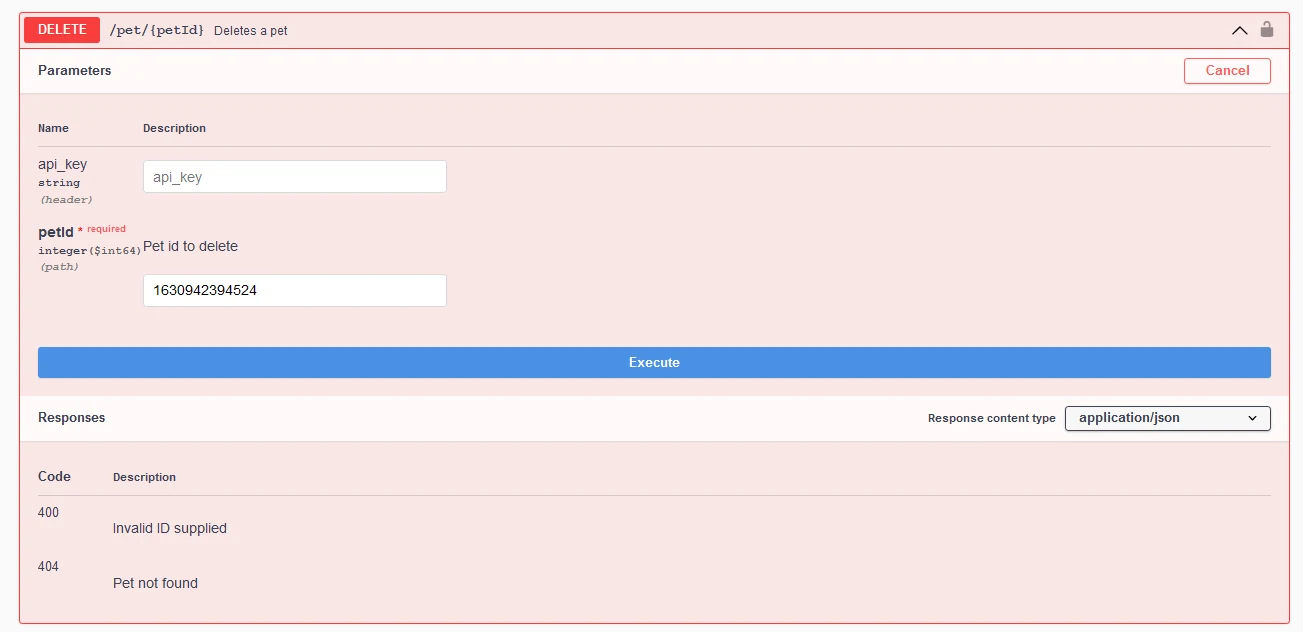
Task: Click the 'Pet id to delete' description
Action: tap(191, 246)
